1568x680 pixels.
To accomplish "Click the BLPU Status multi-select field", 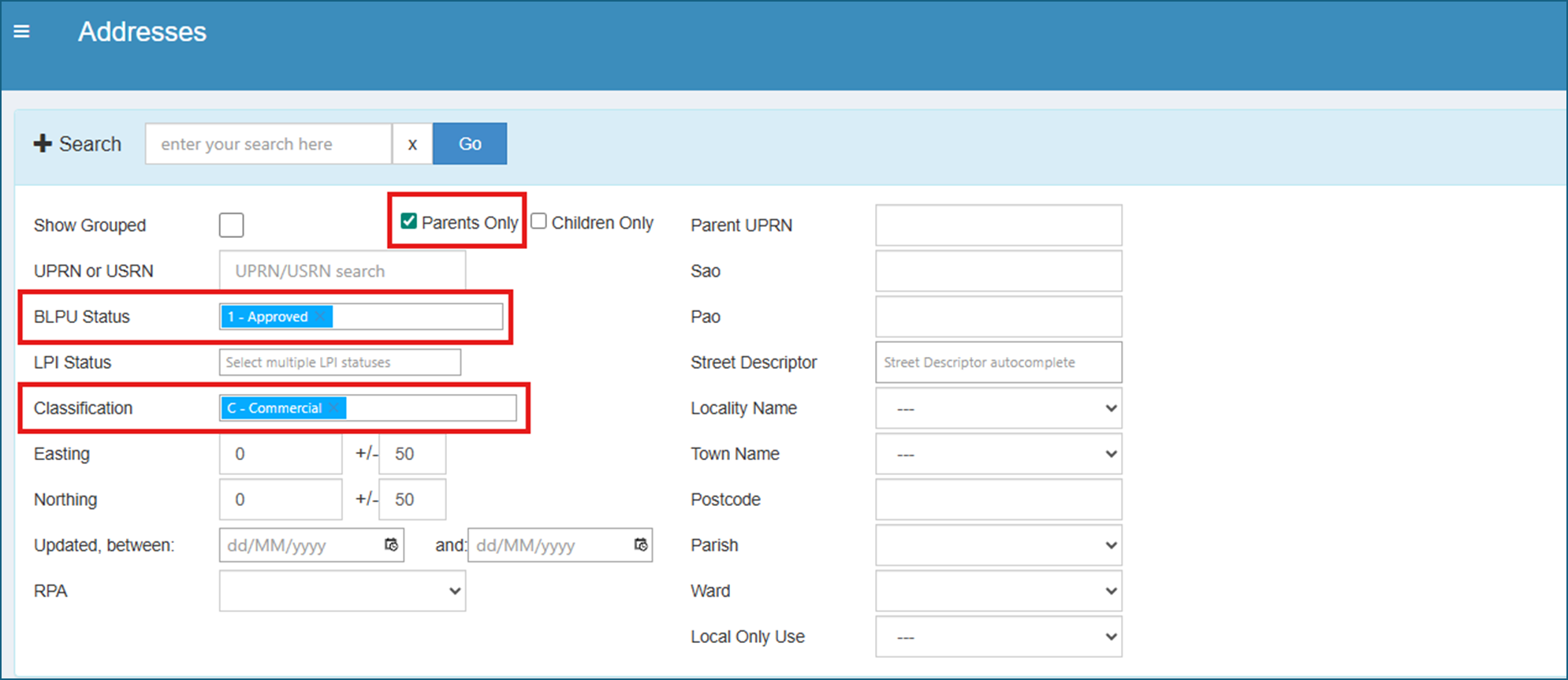I will (361, 317).
